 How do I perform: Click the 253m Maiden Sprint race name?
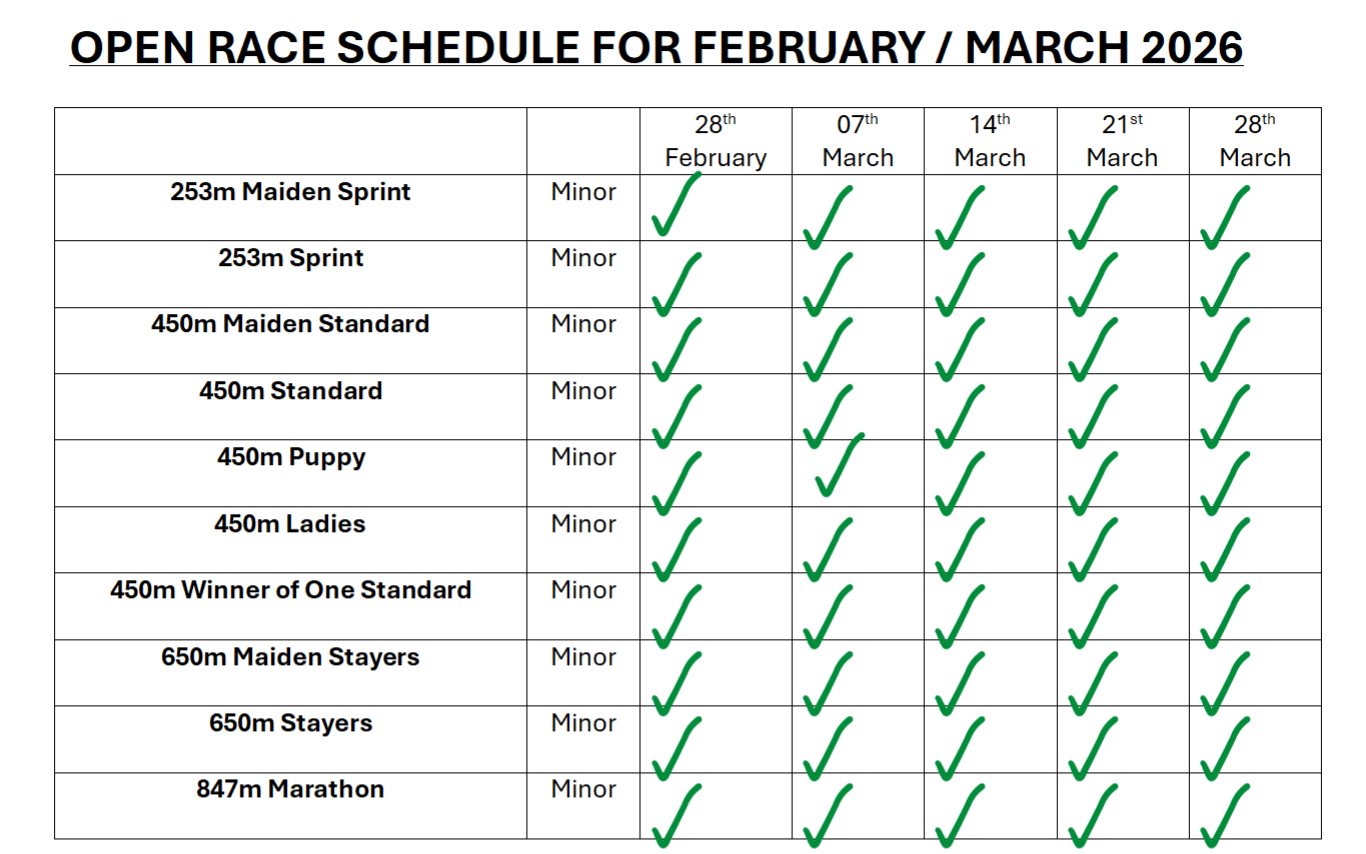290,192
